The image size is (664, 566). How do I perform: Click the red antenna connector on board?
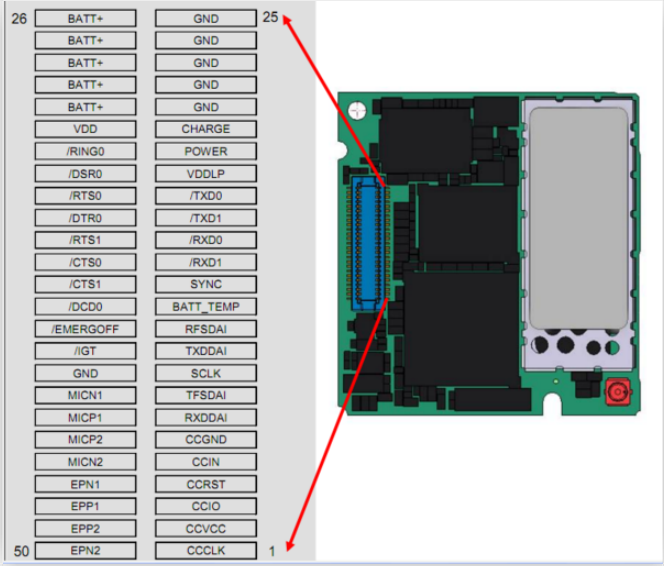(618, 392)
